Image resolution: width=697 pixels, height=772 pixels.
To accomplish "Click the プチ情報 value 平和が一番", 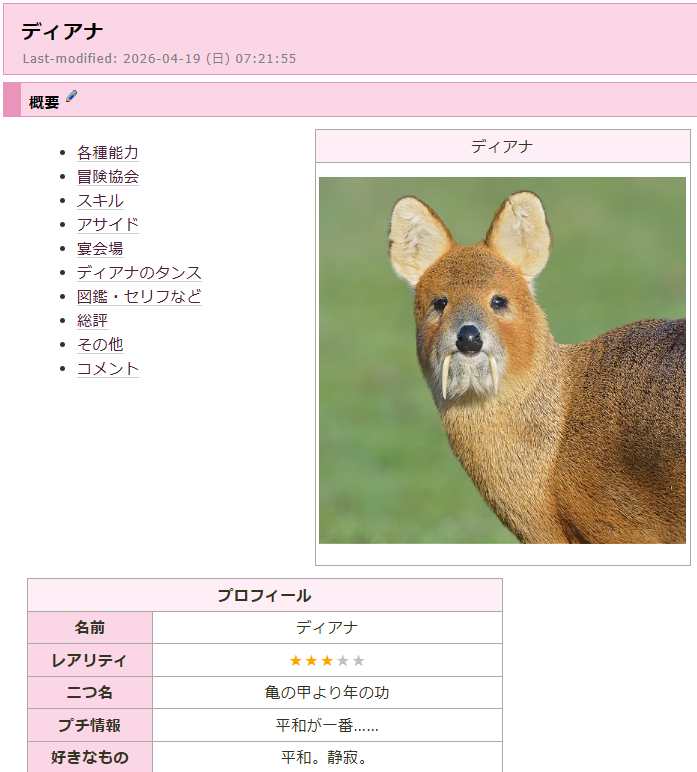I will pyautogui.click(x=327, y=725).
